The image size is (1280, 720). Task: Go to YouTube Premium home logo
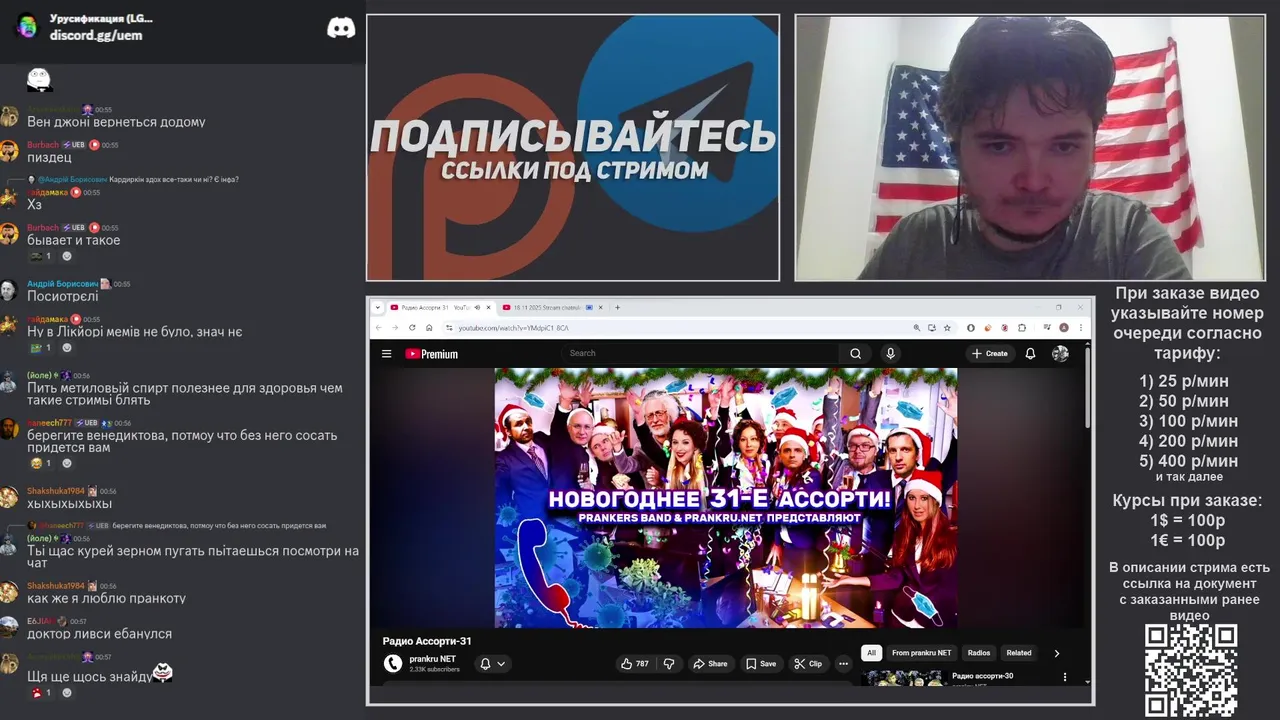pos(431,354)
